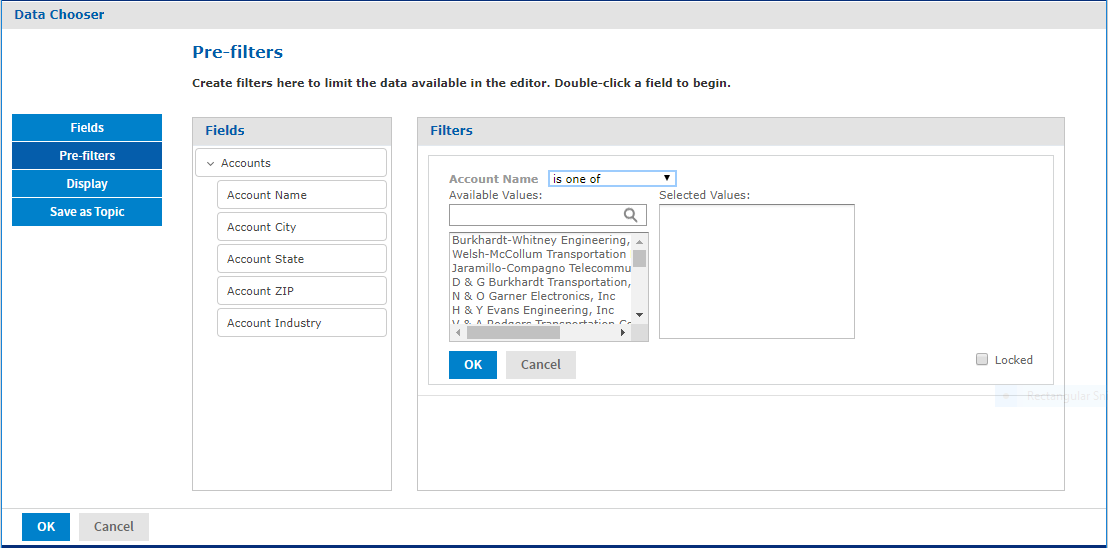Toggle the Locked checkbox
Viewport: 1108px width, 548px height.
(982, 359)
